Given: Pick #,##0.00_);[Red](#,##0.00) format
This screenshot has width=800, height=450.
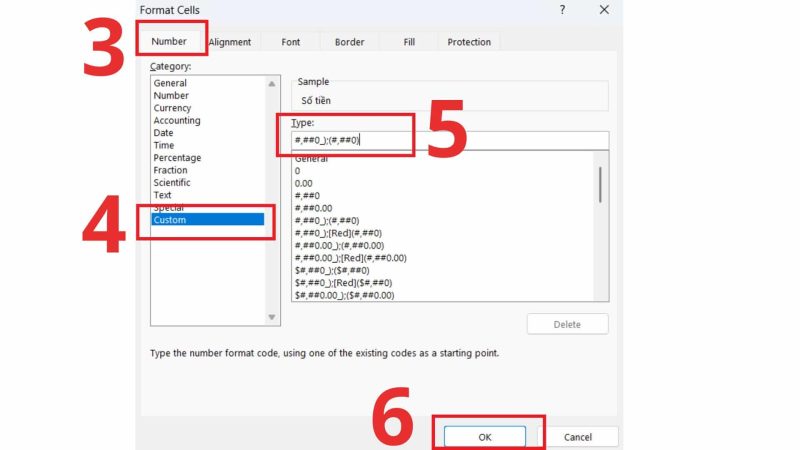Looking at the screenshot, I should tap(351, 258).
